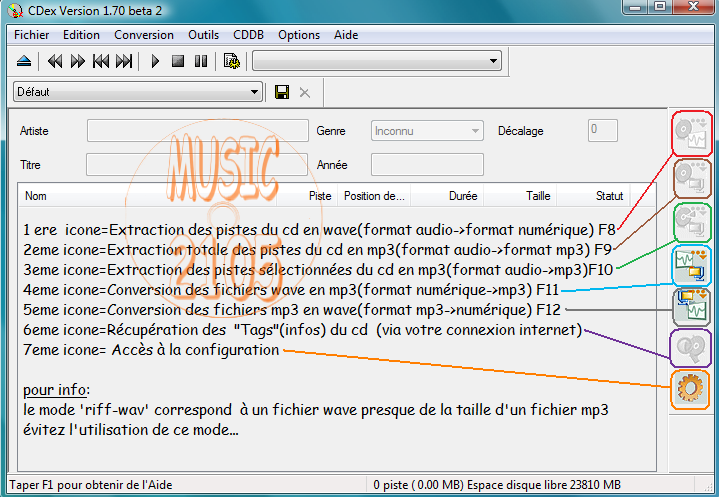The height and width of the screenshot is (497, 719).
Task: Open the Aide menu
Action: tap(346, 35)
